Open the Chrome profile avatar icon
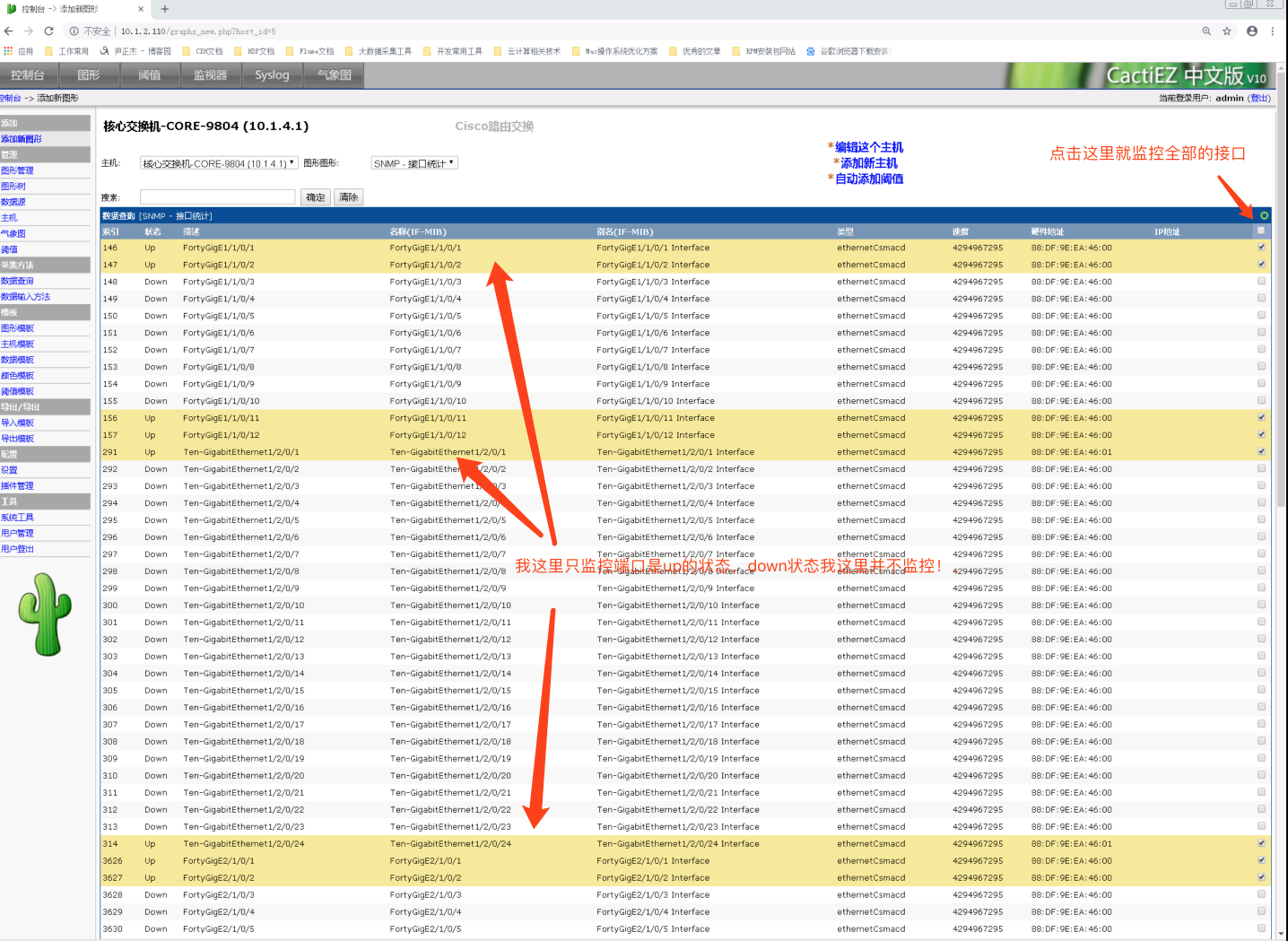Image resolution: width=1288 pixels, height=941 pixels. click(1252, 30)
